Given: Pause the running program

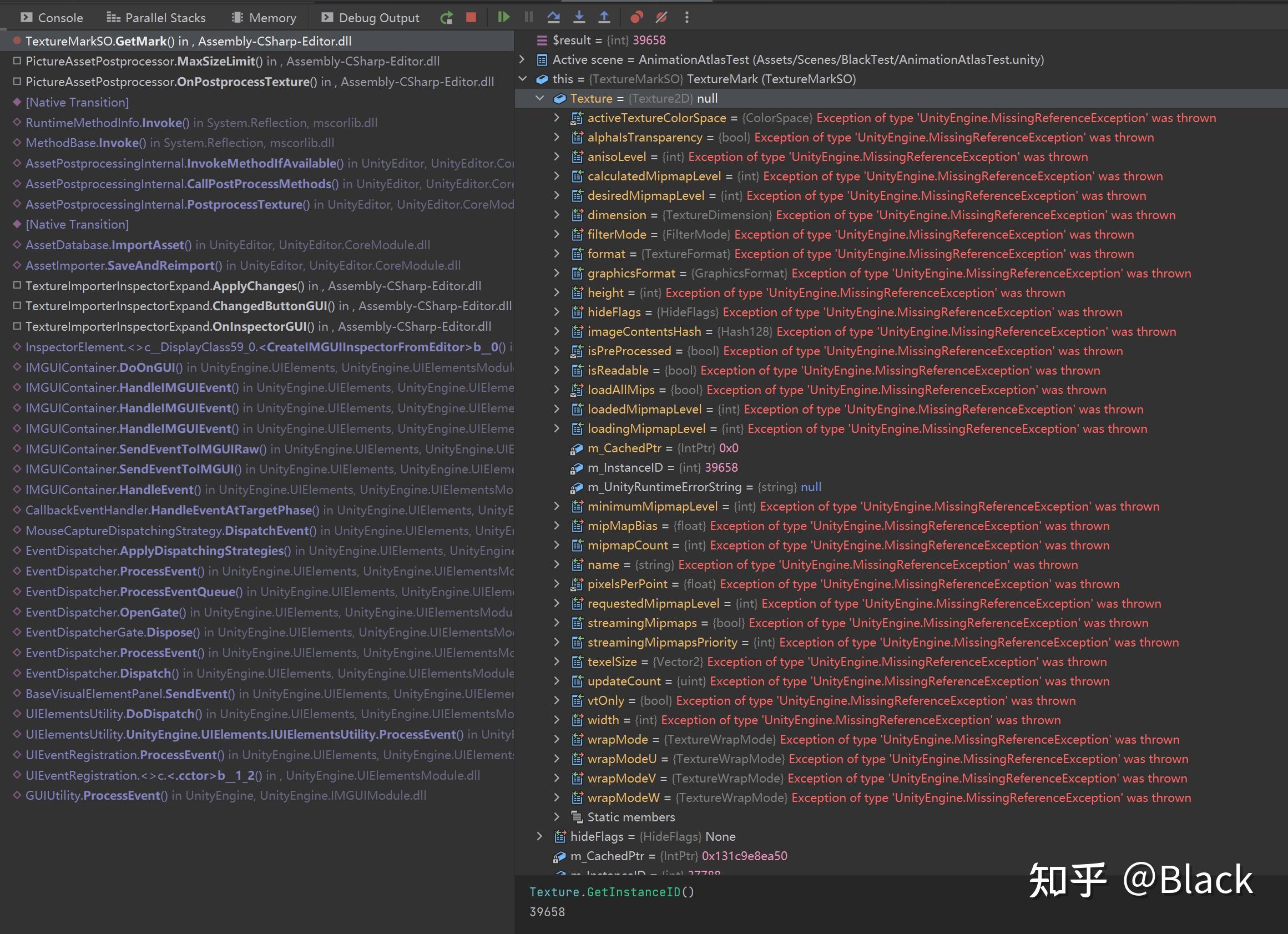Looking at the screenshot, I should click(528, 17).
